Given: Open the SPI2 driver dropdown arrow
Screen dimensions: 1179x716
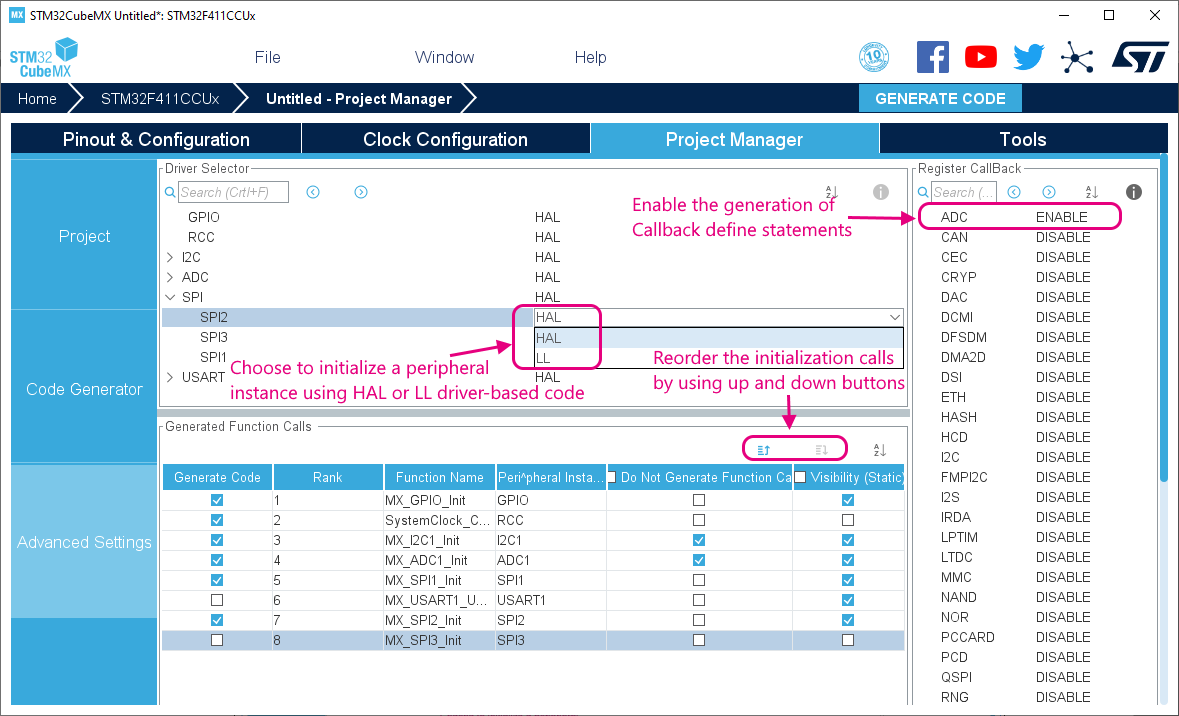Looking at the screenshot, I should (x=894, y=317).
